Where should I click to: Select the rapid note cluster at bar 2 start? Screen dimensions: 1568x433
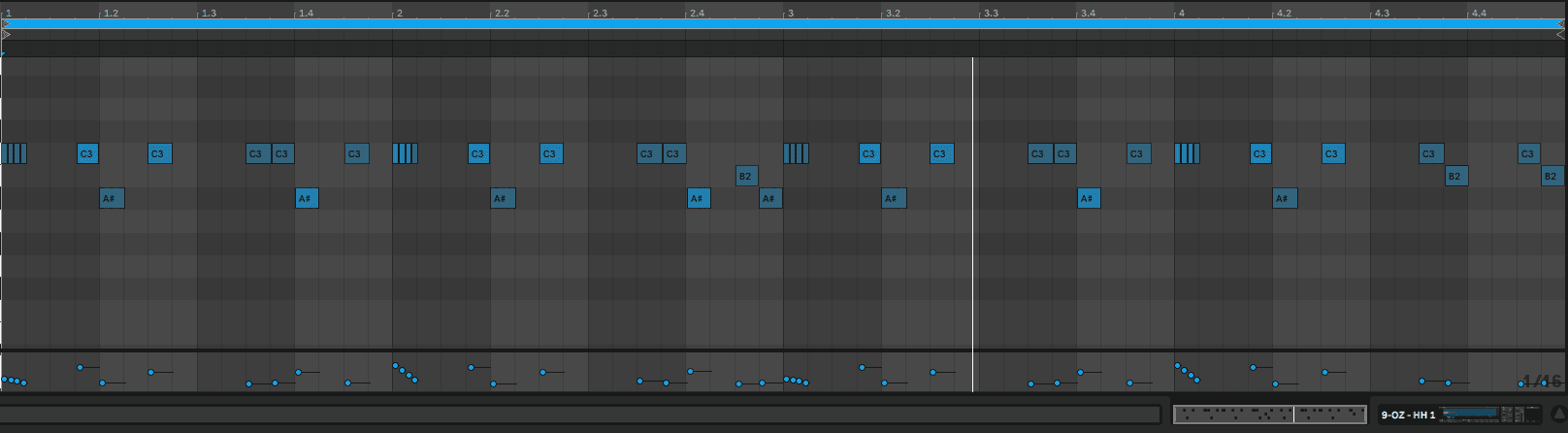tap(406, 153)
